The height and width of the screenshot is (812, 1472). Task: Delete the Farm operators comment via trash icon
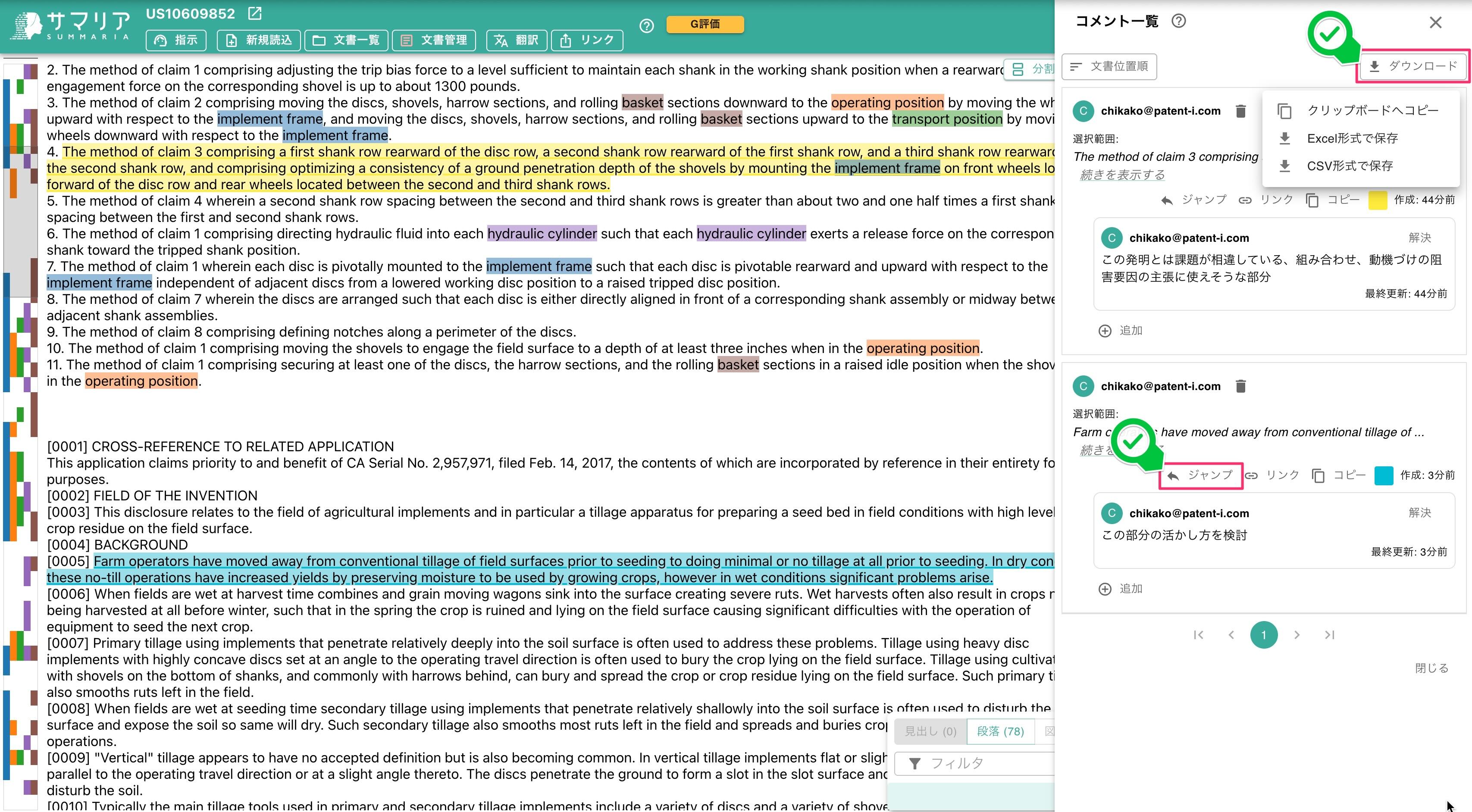tap(1240, 386)
